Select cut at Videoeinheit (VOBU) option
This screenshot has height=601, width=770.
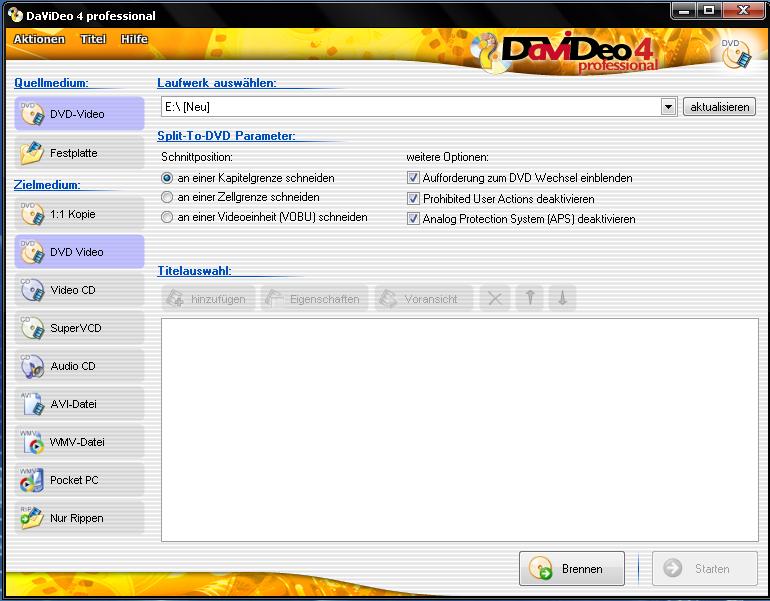167,217
